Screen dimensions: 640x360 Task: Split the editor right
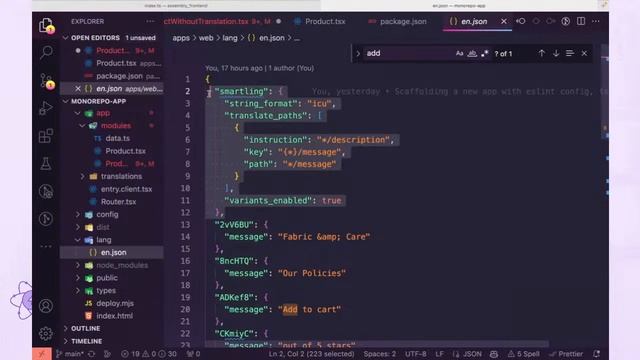[581, 21]
